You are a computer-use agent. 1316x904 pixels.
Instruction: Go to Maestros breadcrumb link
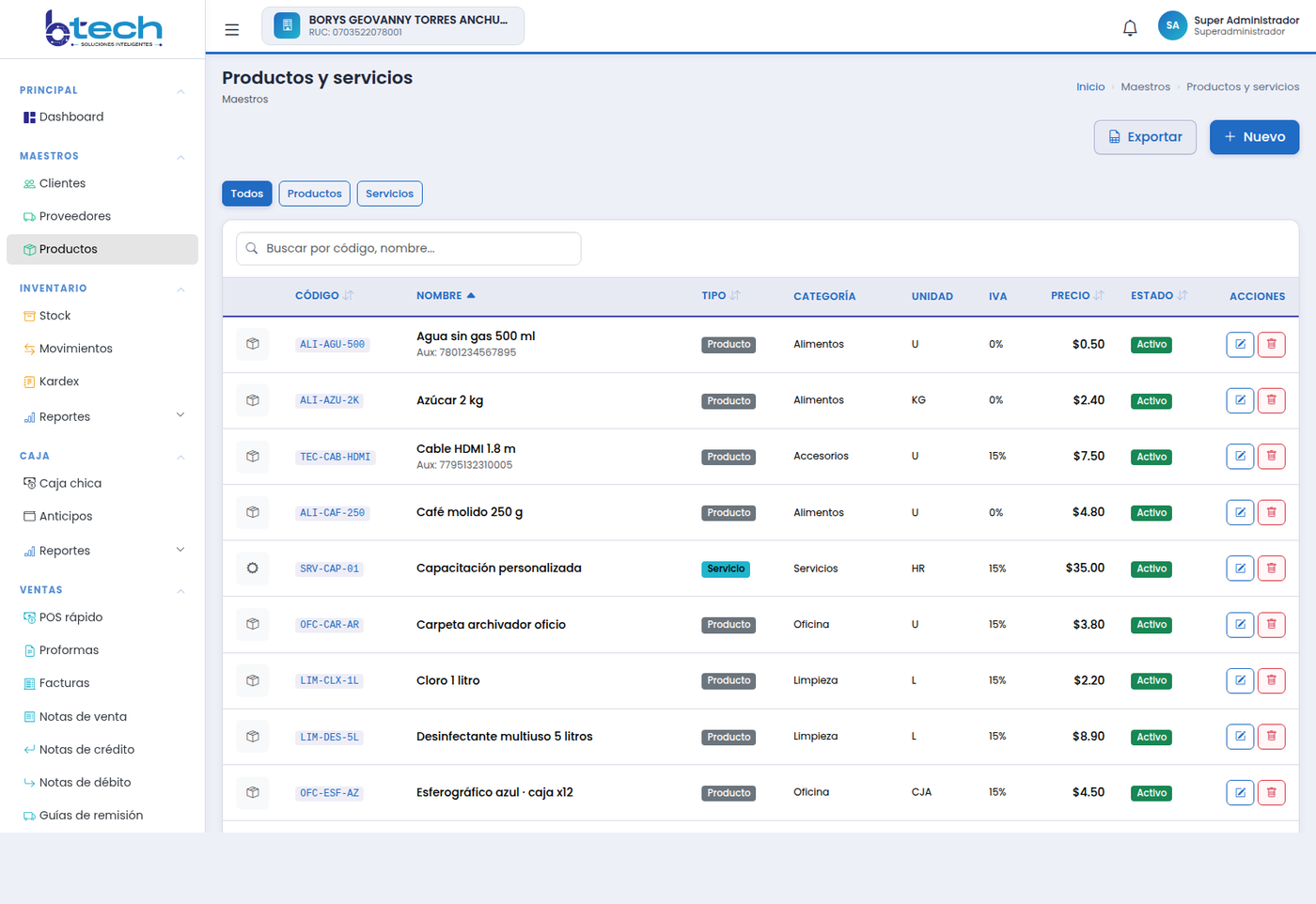[1145, 86]
